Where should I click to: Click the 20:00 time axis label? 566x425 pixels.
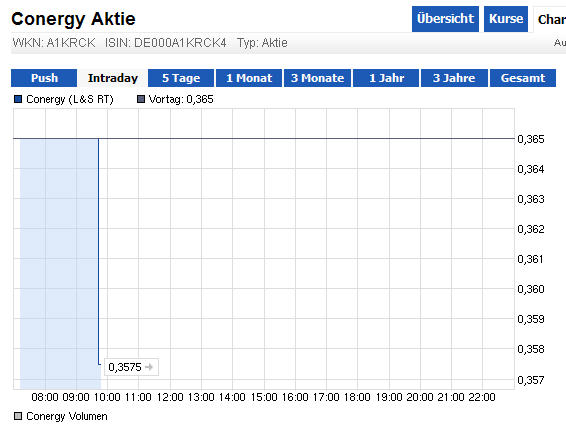click(x=420, y=397)
